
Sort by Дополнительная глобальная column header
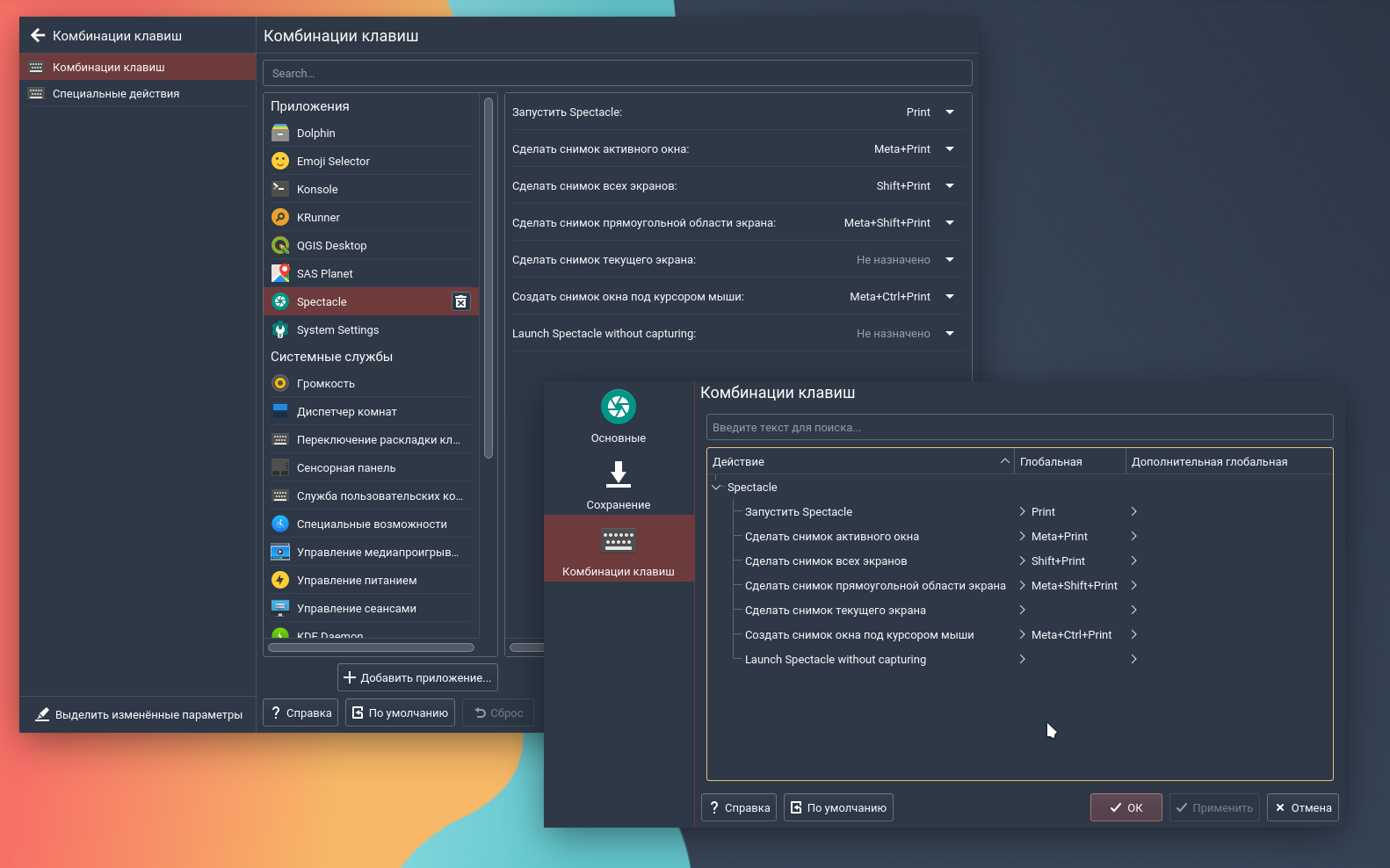click(1229, 461)
